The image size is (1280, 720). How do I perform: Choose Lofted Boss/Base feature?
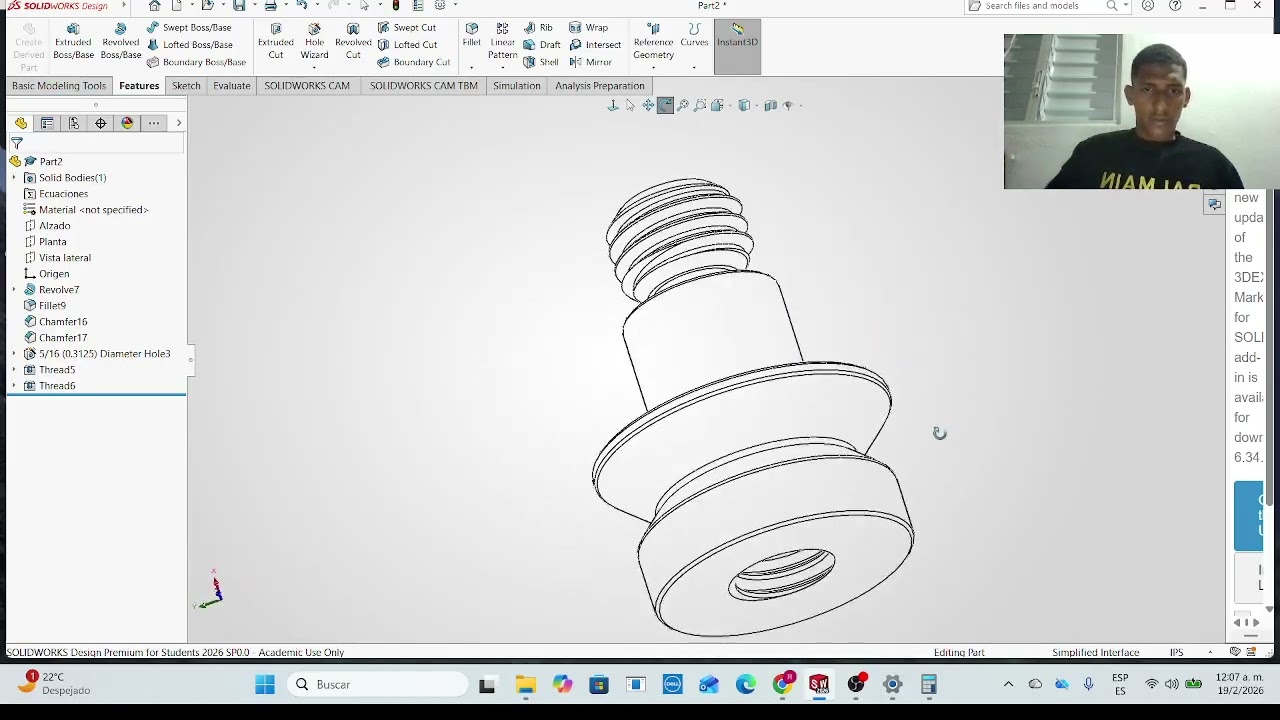coord(190,45)
